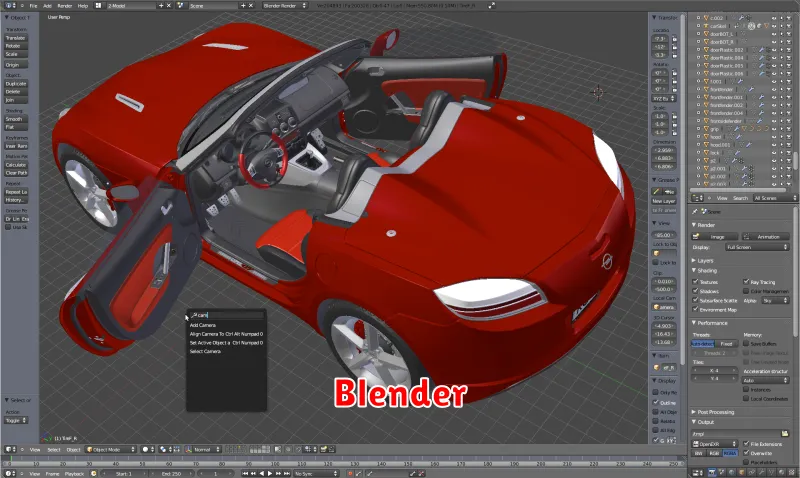This screenshot has width=800, height=478.
Task: Click the 3D View editor type icon
Action: click(x=8, y=449)
